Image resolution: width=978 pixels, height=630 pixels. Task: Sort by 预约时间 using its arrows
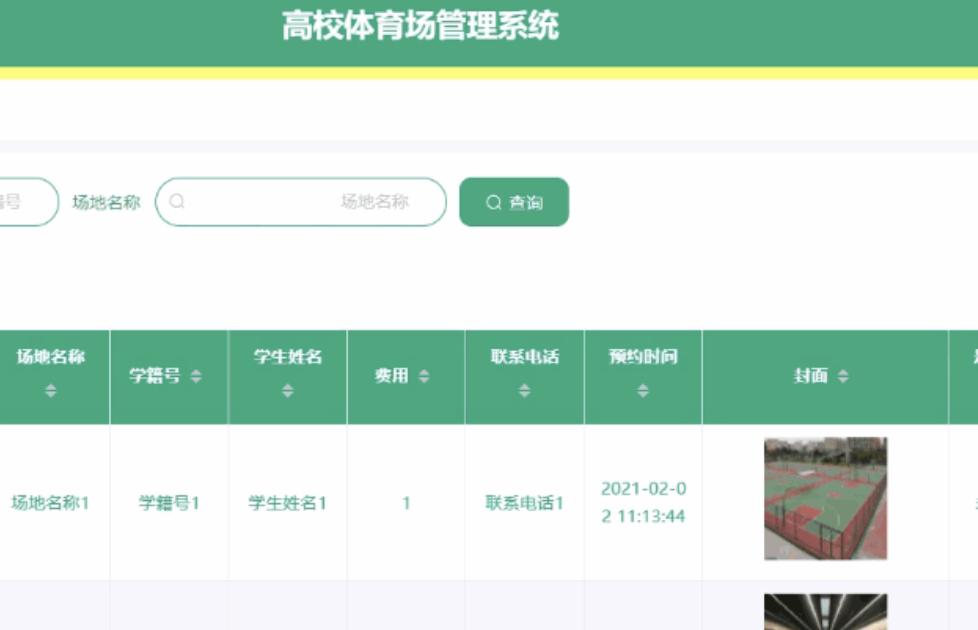point(643,391)
